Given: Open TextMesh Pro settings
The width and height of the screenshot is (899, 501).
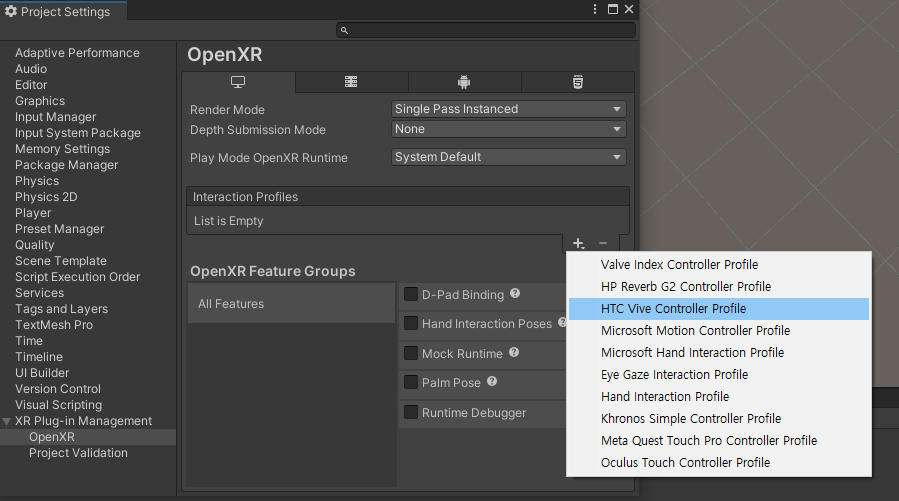Looking at the screenshot, I should [x=54, y=325].
